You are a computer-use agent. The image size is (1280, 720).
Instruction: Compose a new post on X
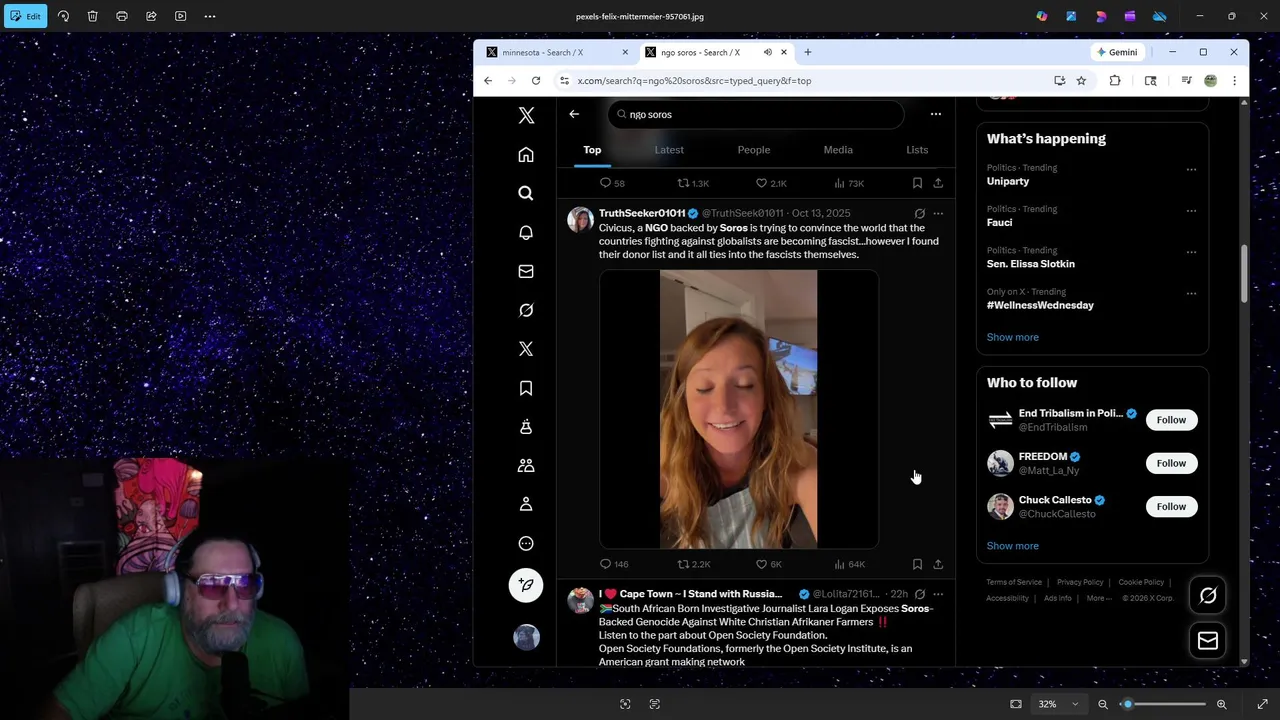[x=526, y=585]
